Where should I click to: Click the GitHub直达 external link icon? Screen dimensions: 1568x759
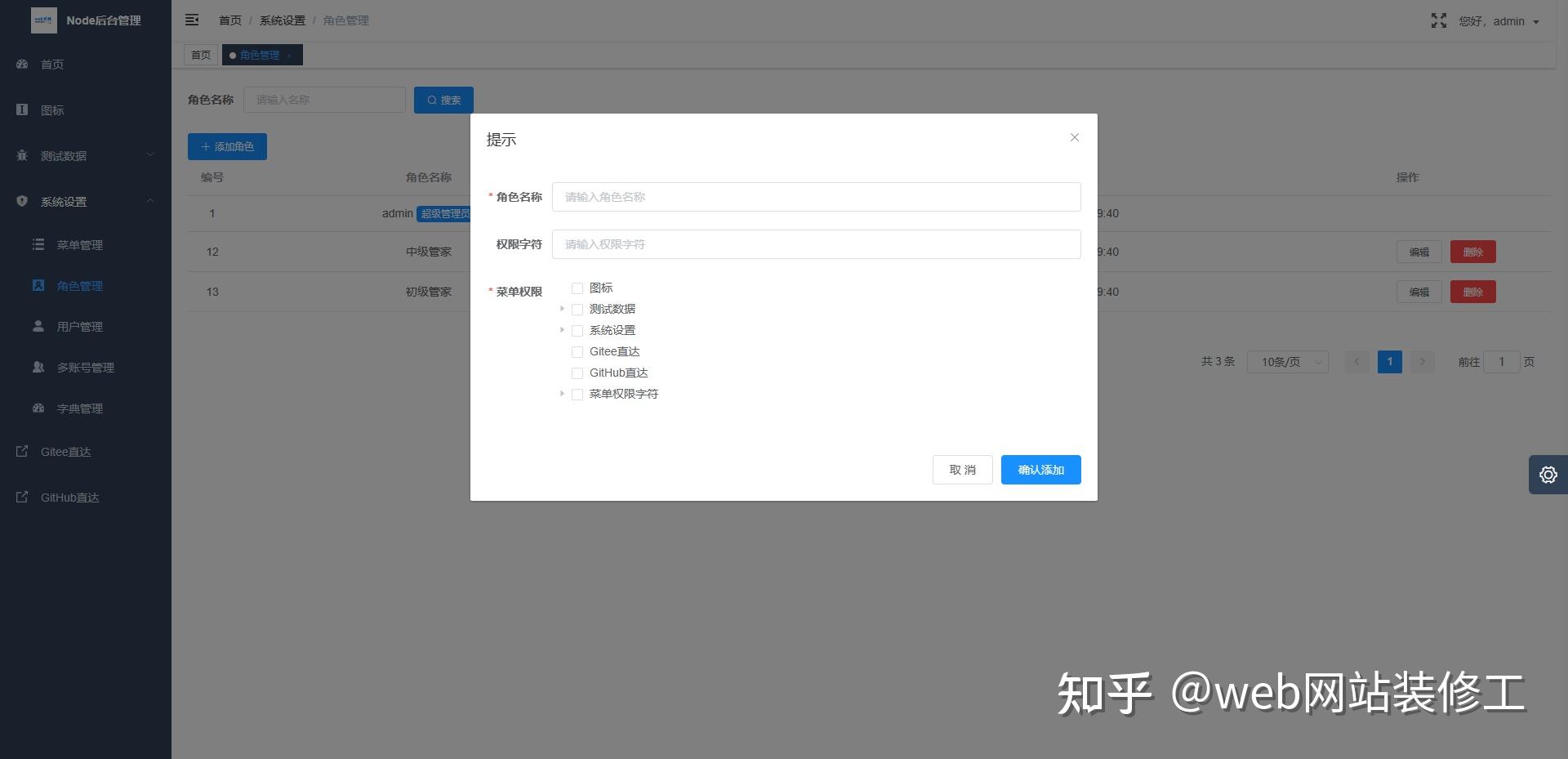(x=21, y=497)
